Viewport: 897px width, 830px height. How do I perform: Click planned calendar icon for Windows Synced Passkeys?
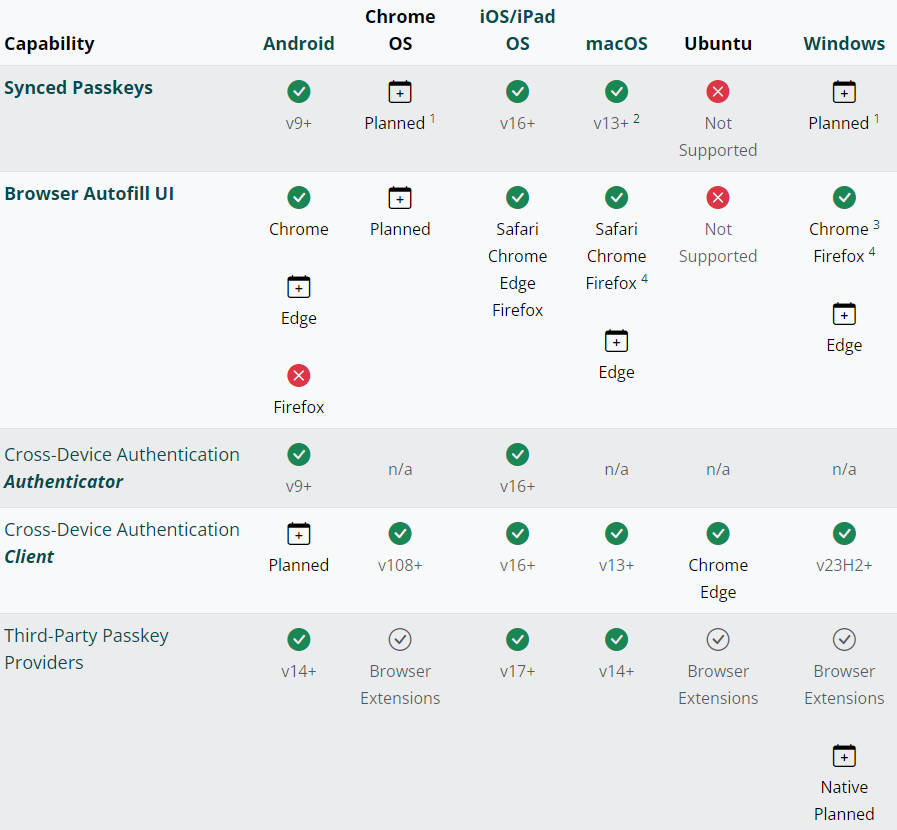click(x=844, y=92)
